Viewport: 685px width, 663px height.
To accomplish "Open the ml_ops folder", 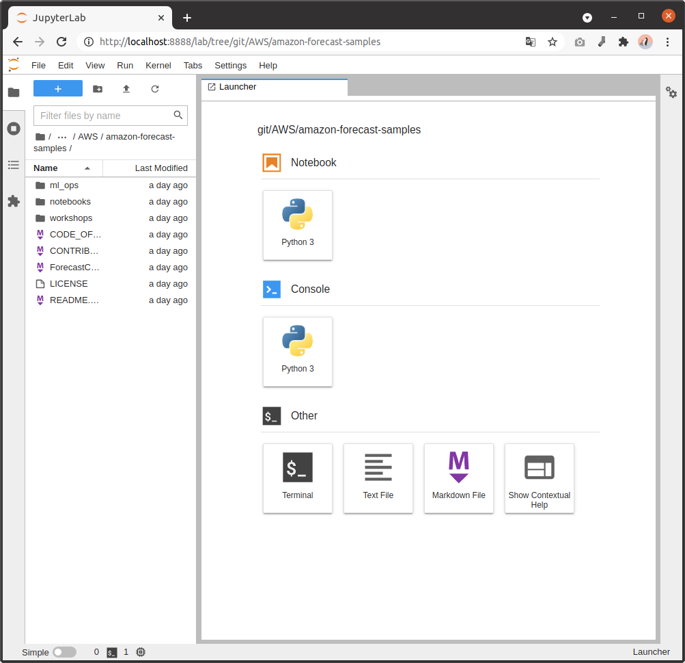I will coord(111,185).
